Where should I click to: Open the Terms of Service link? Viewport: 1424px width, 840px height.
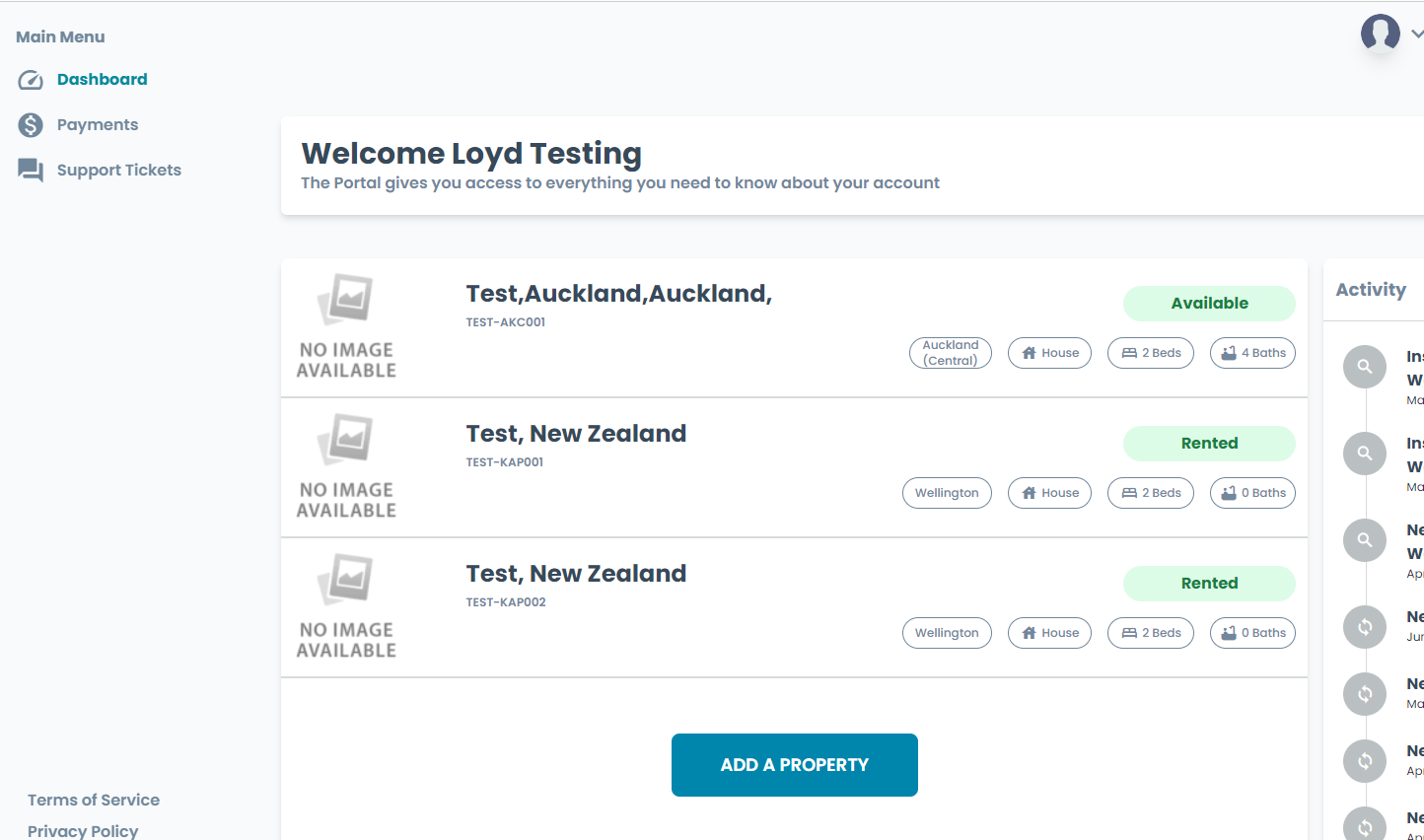(x=94, y=800)
